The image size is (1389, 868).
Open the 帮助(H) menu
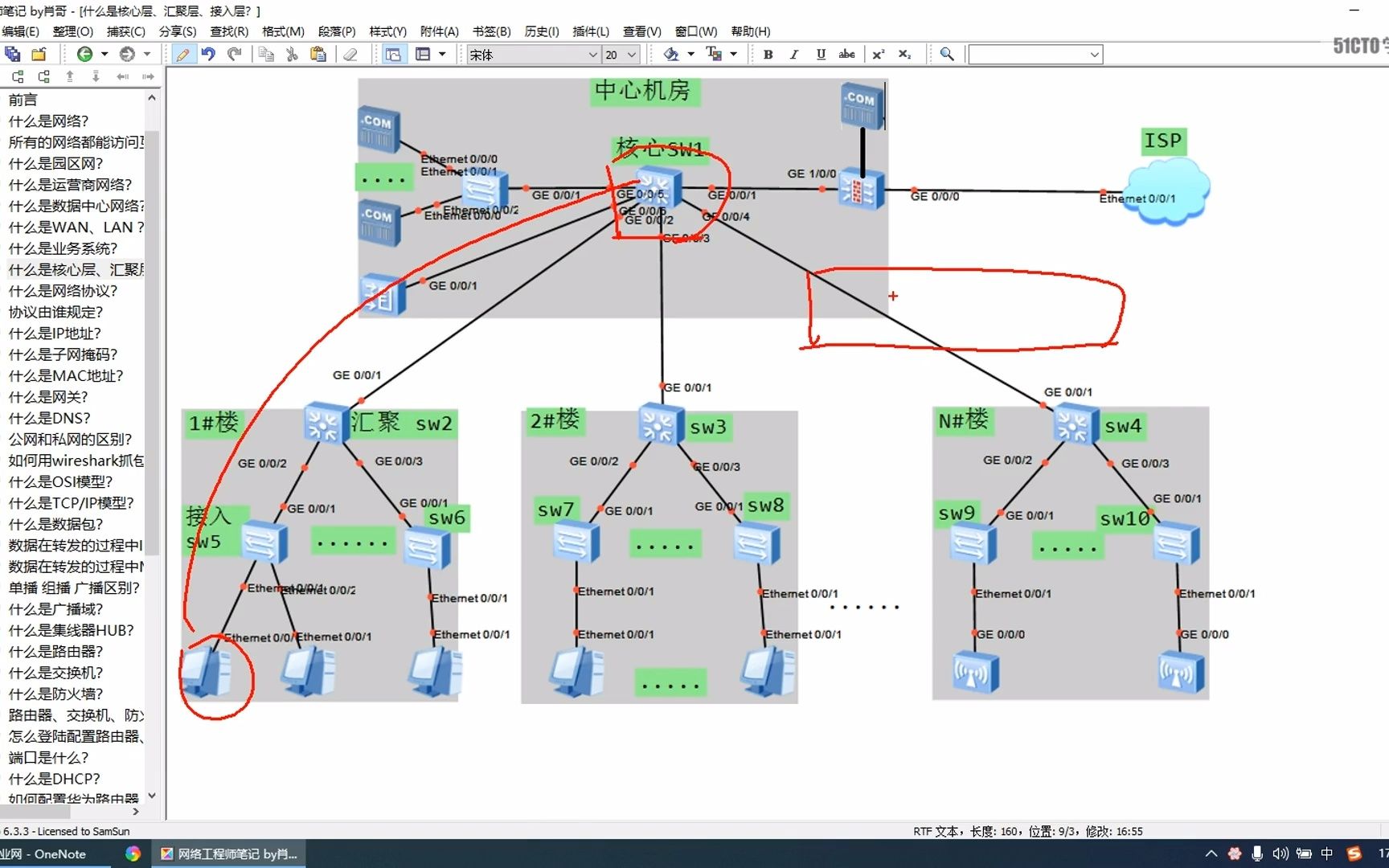click(x=751, y=31)
